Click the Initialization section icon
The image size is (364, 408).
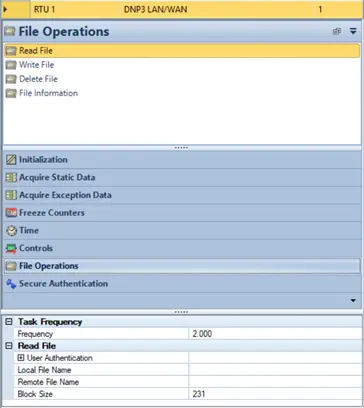click(11, 160)
